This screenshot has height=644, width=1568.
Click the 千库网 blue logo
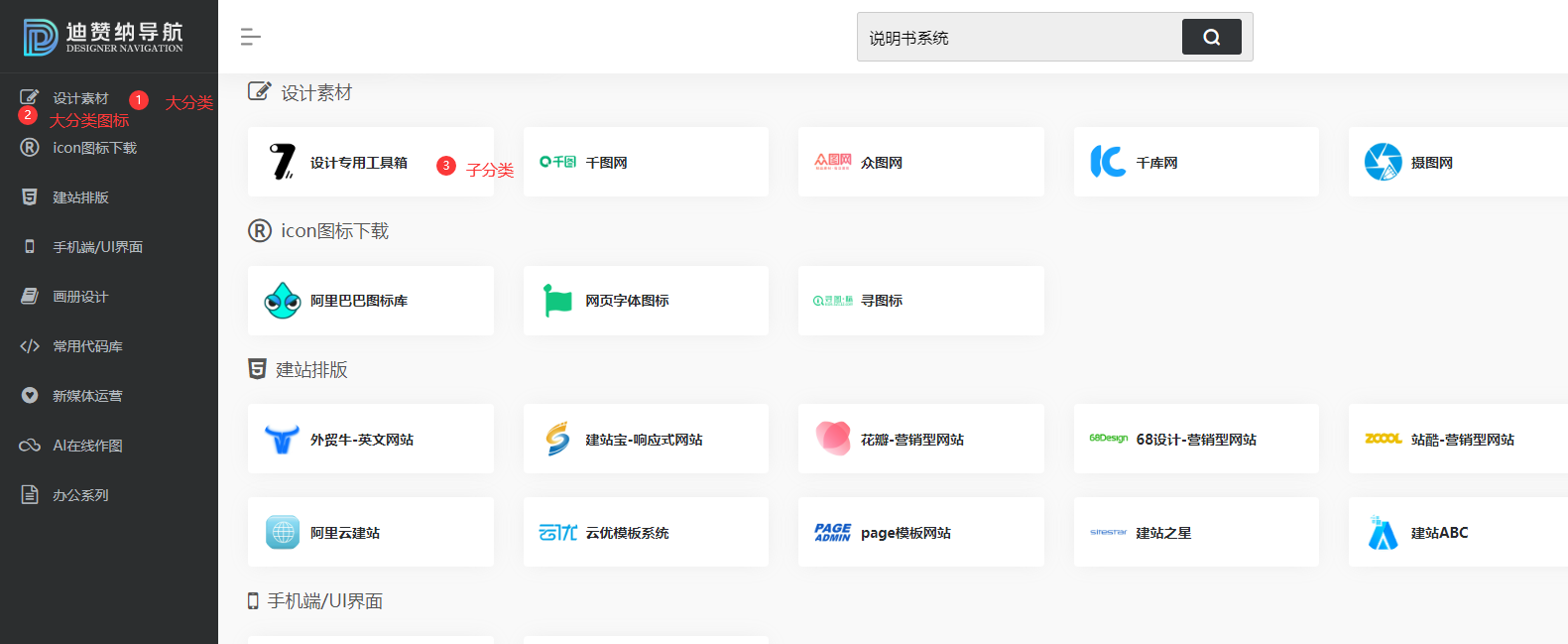point(1108,162)
